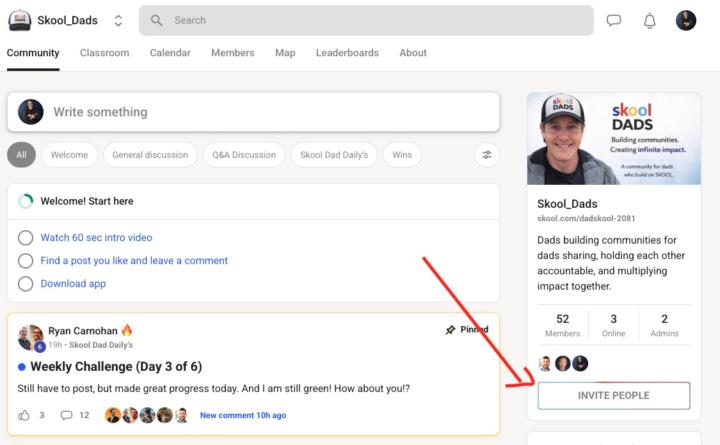Click the pin icon on Ryan's post

[x=450, y=329]
